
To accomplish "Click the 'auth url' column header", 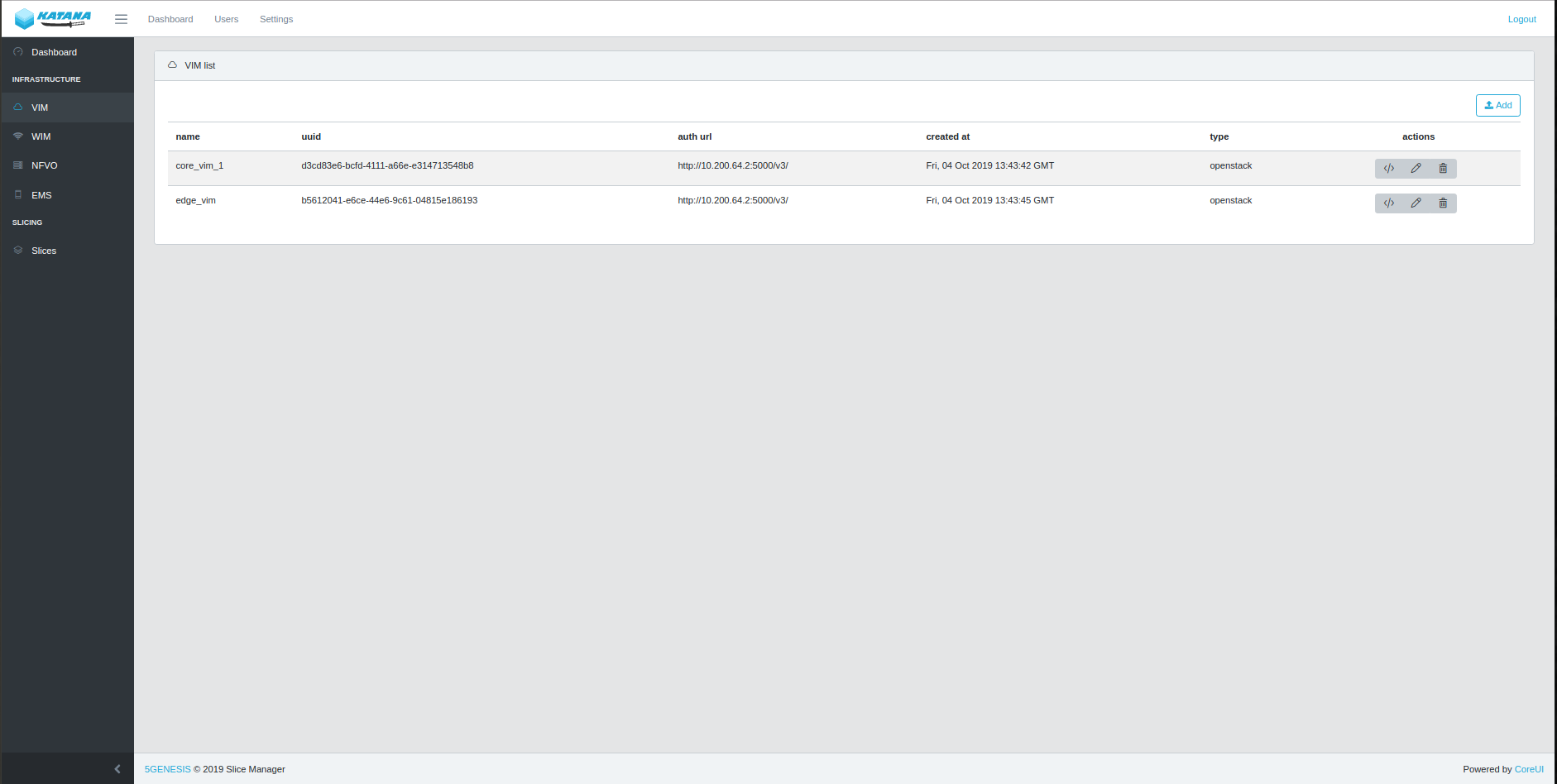I will [x=694, y=136].
